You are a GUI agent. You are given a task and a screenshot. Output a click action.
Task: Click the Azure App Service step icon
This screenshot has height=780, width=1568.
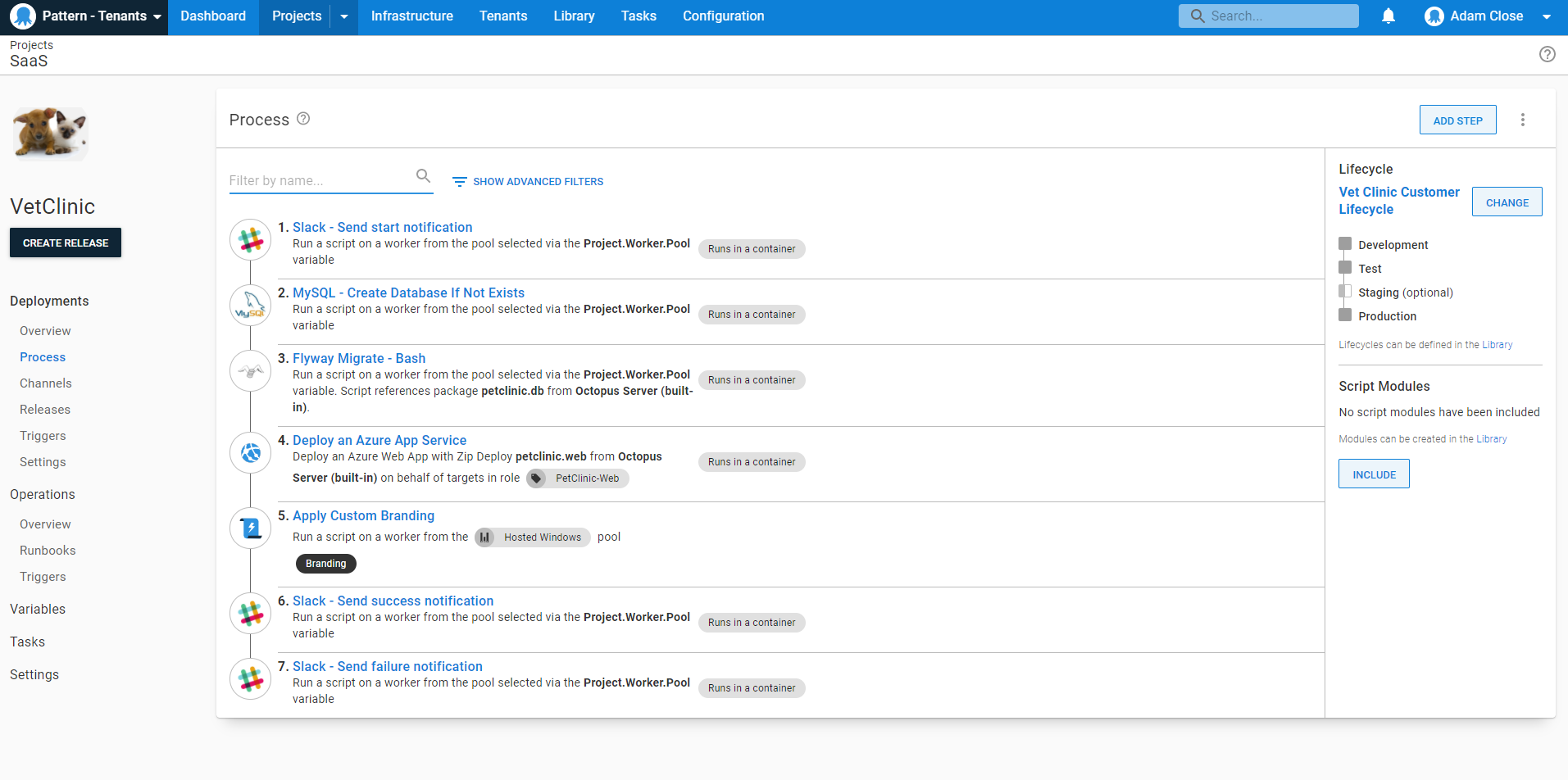pyautogui.click(x=250, y=452)
